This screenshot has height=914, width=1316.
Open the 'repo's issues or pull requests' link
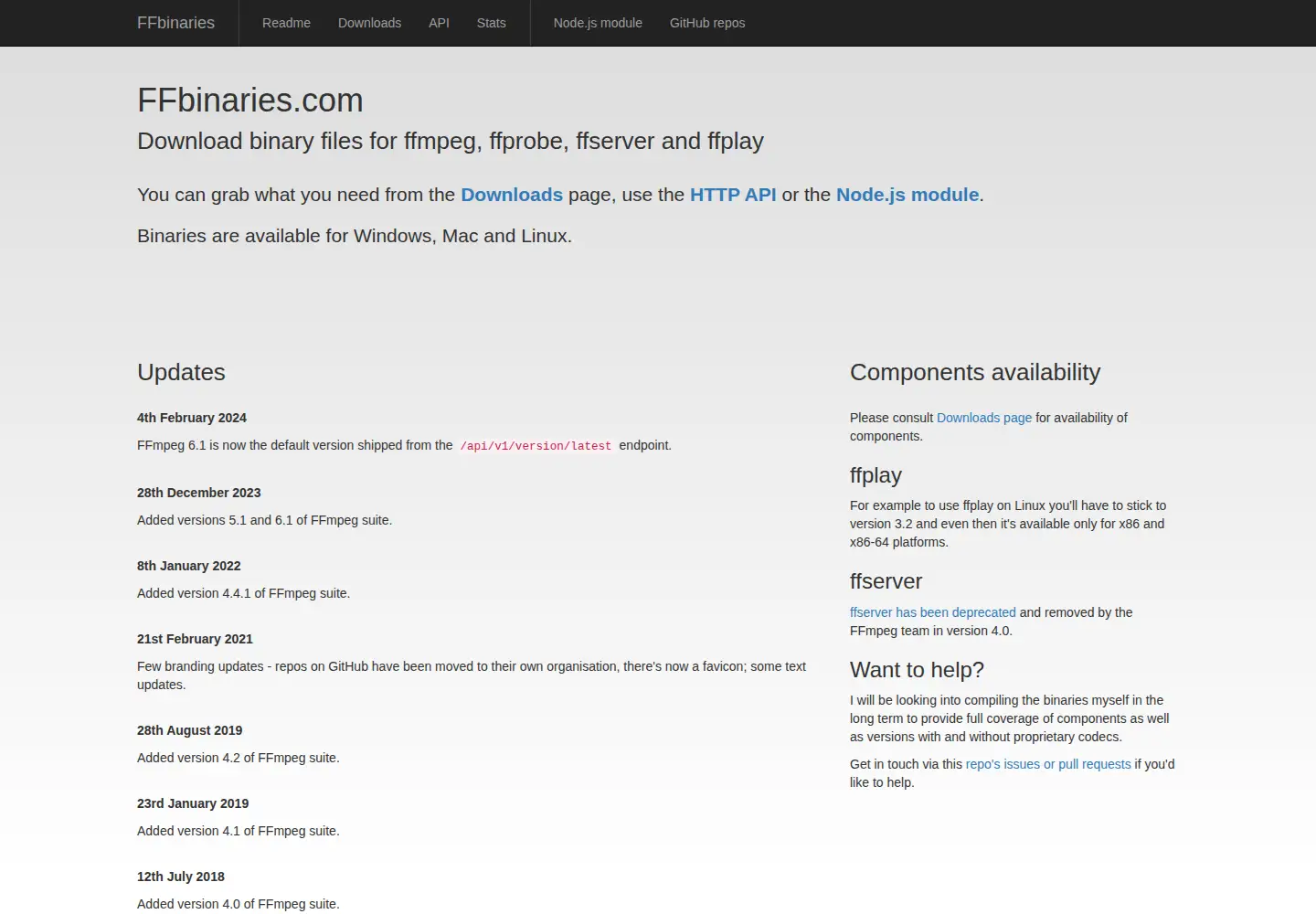pyautogui.click(x=1048, y=764)
